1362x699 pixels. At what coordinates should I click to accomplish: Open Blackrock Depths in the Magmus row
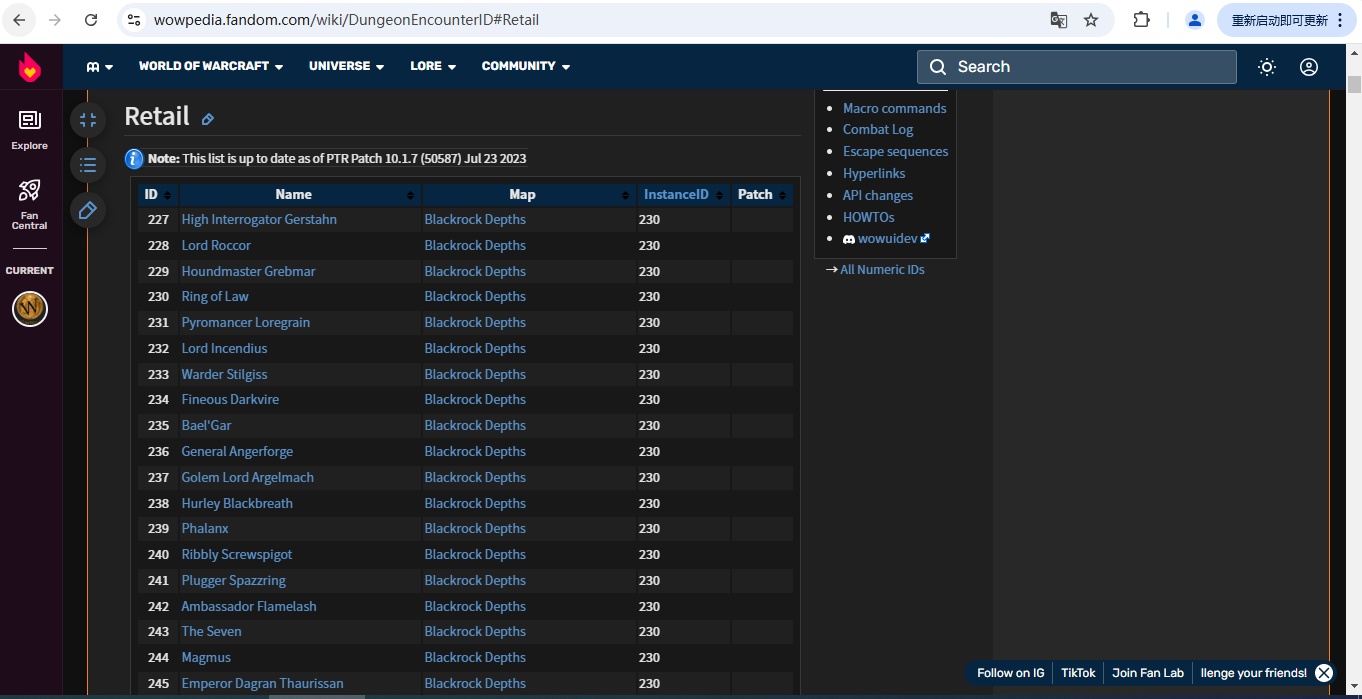[475, 657]
